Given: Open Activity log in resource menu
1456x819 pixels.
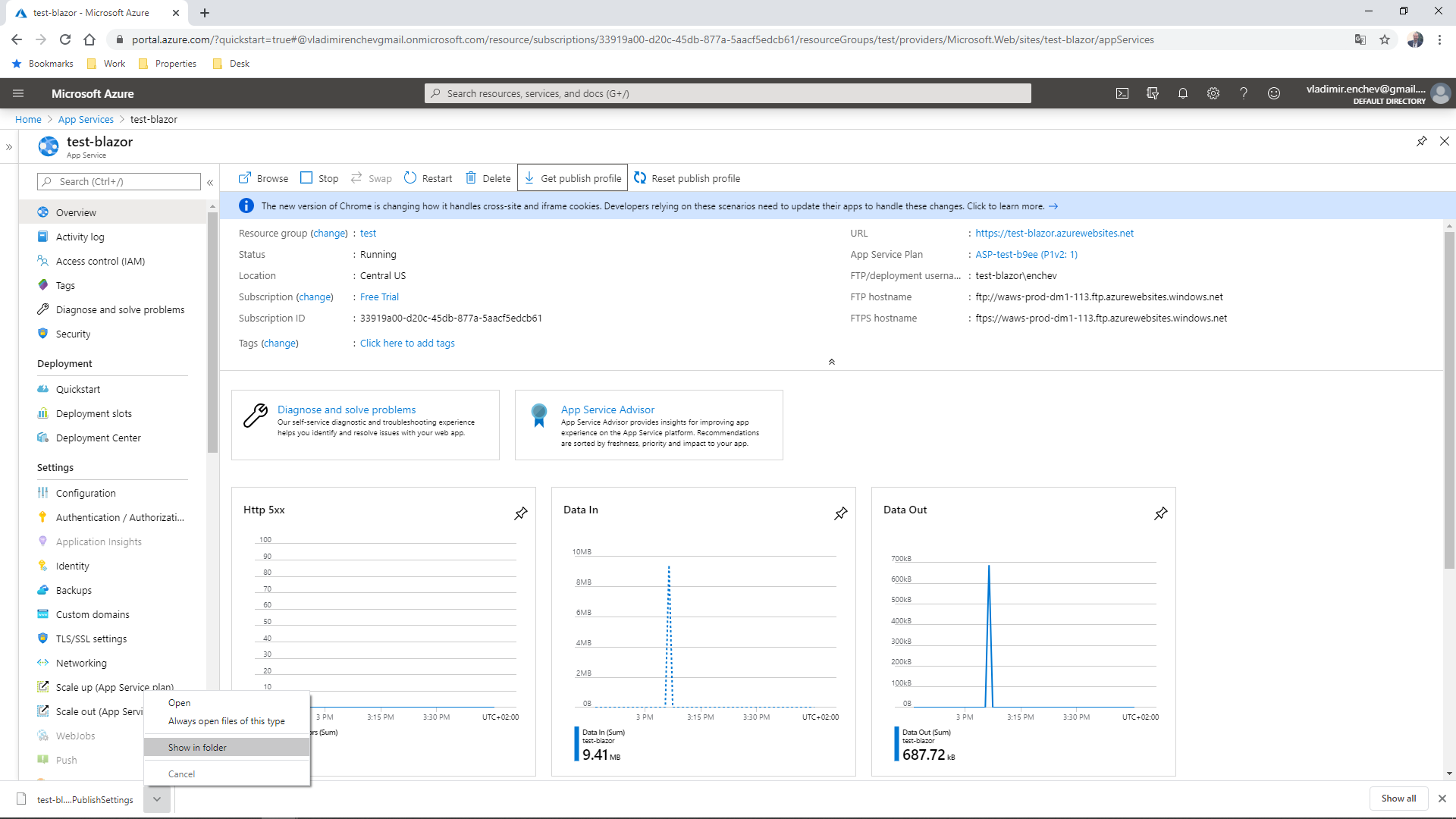Looking at the screenshot, I should (112, 237).
